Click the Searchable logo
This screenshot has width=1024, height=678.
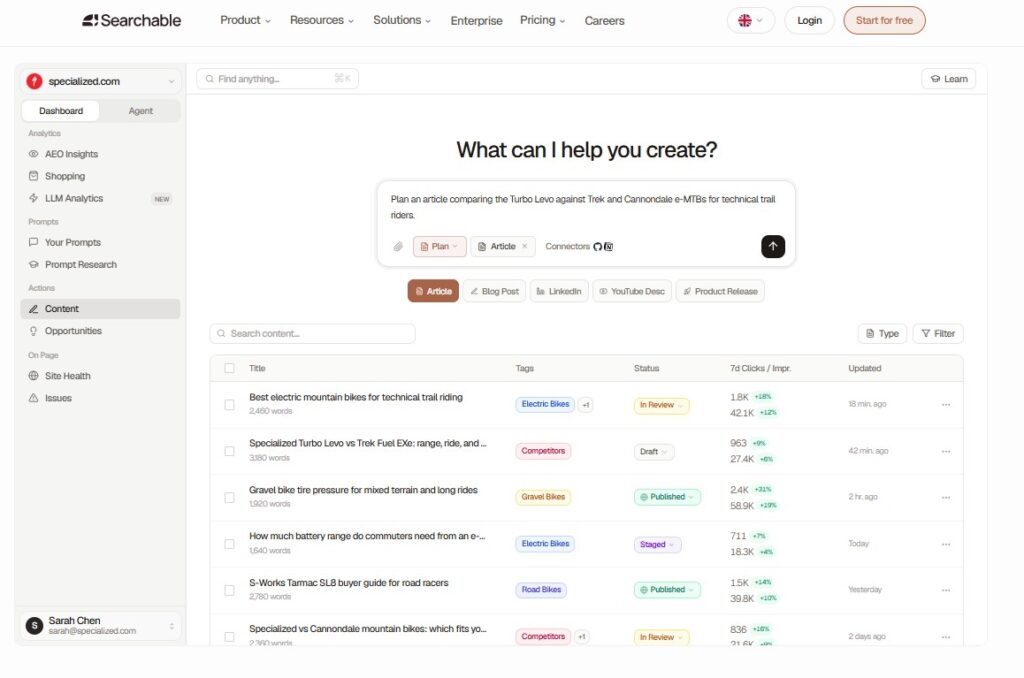(x=131, y=20)
